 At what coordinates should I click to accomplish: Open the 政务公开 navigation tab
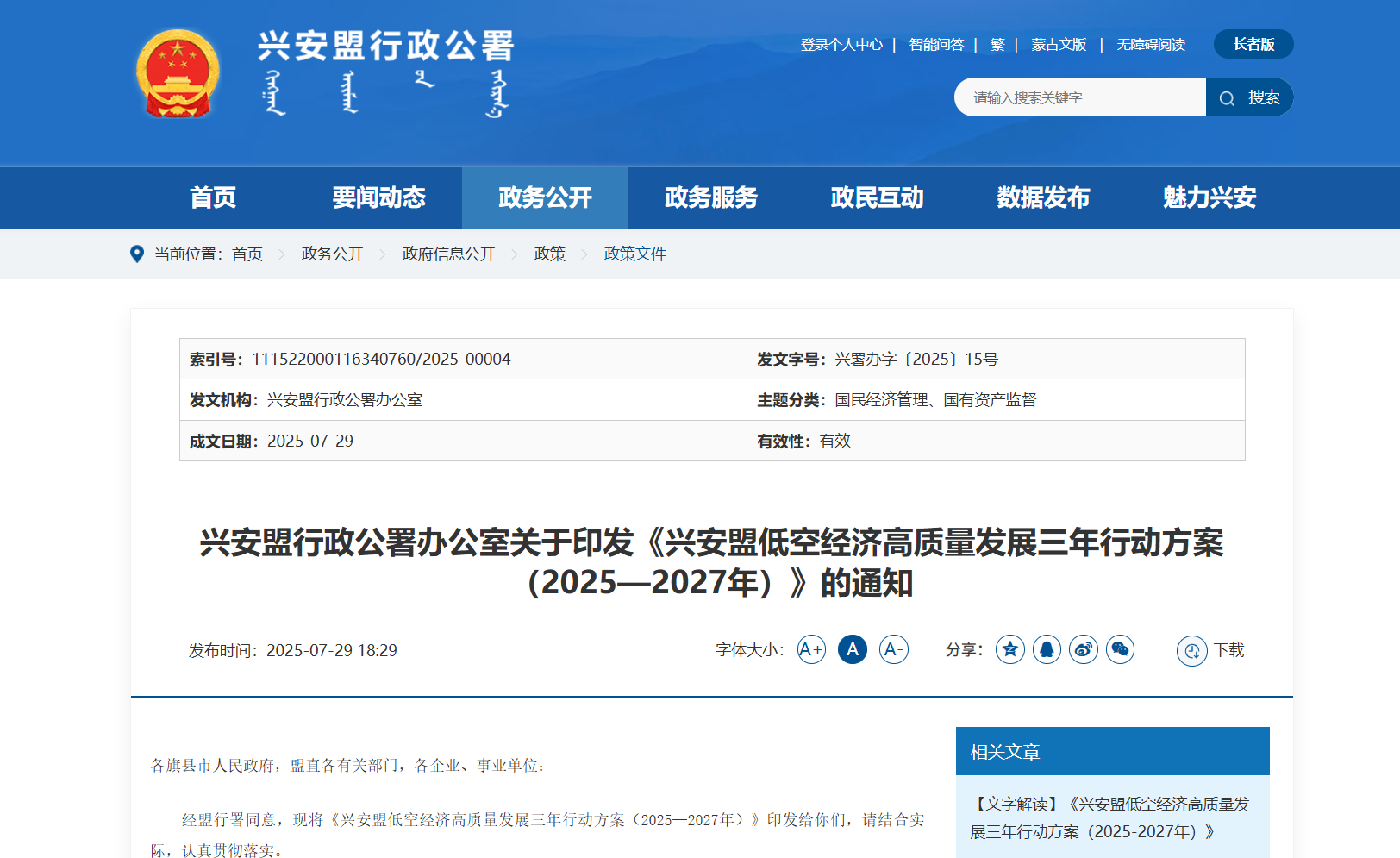point(545,197)
